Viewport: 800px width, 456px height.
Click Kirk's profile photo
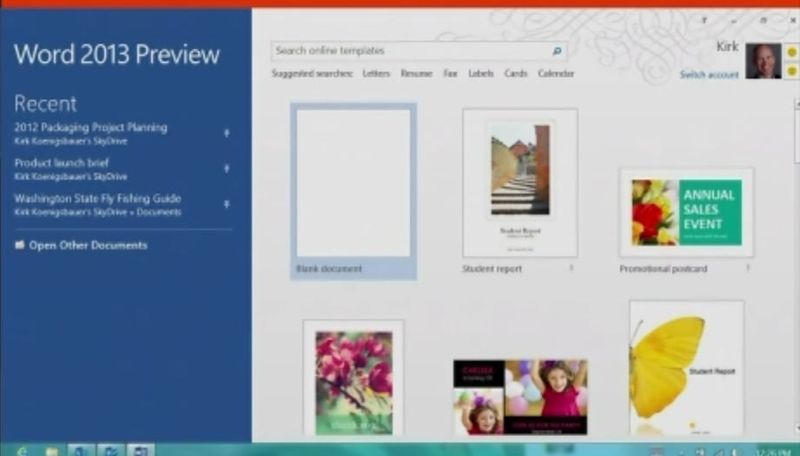(x=763, y=61)
